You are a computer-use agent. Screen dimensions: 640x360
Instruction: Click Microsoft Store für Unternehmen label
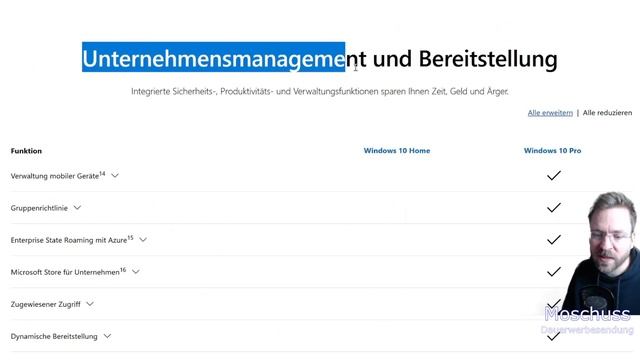tap(68, 272)
